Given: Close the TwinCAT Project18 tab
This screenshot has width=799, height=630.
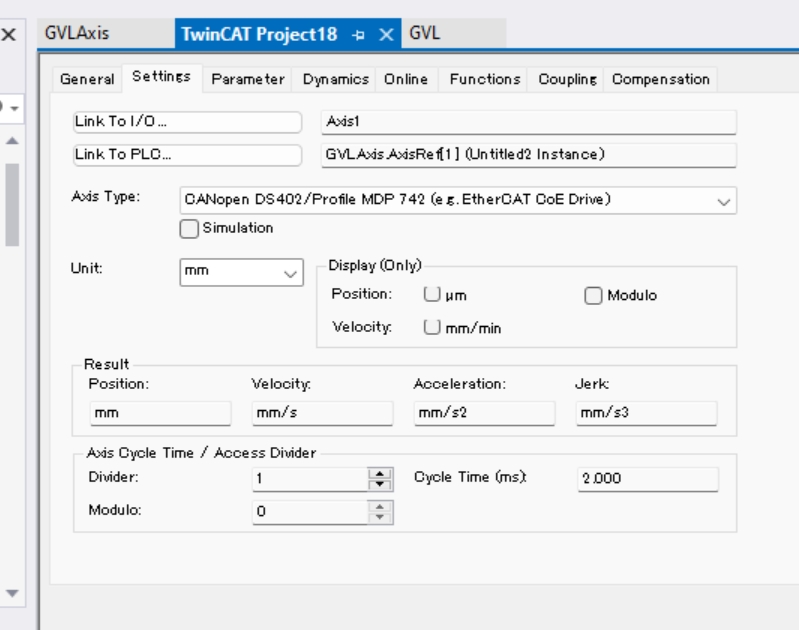Looking at the screenshot, I should pos(386,35).
